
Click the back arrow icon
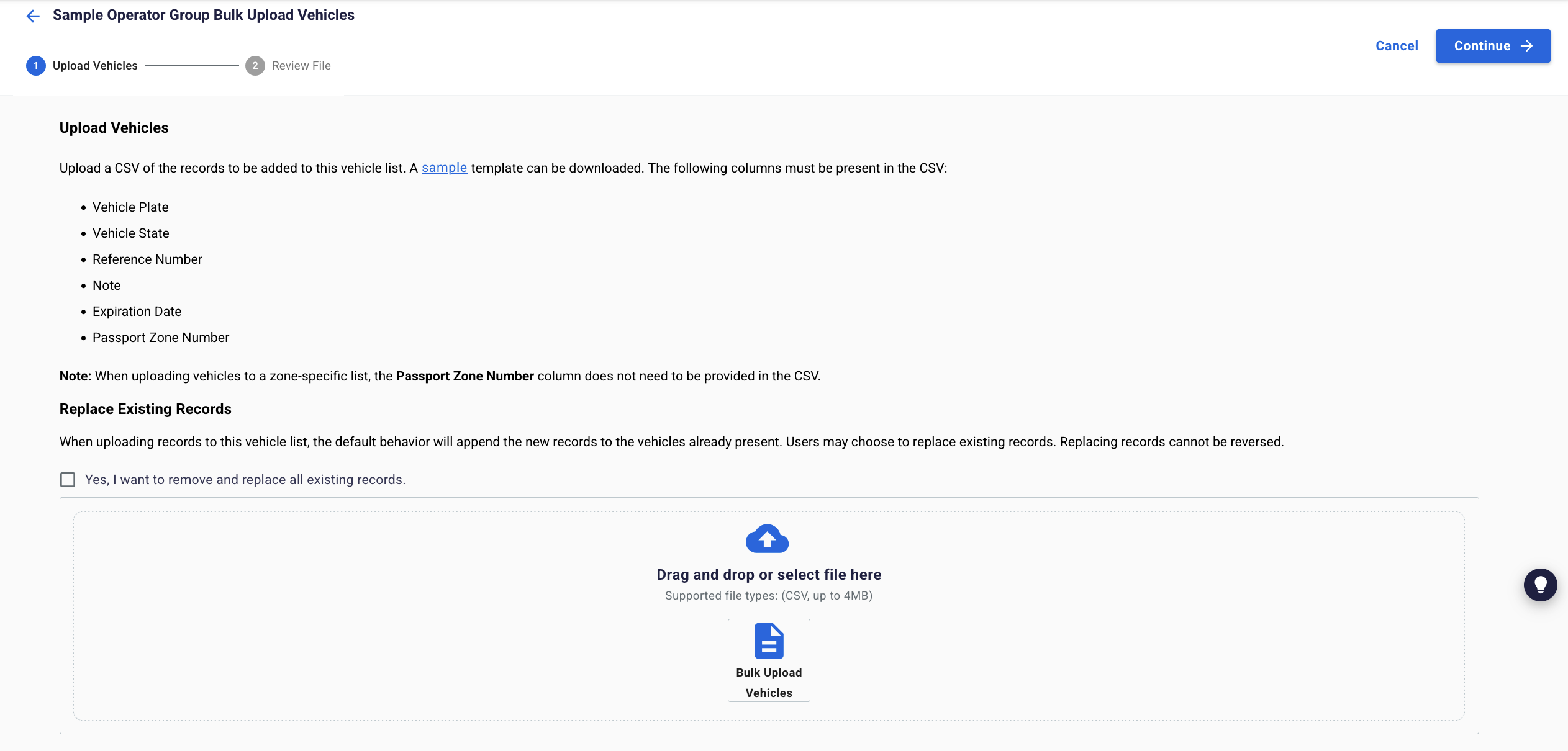point(33,16)
